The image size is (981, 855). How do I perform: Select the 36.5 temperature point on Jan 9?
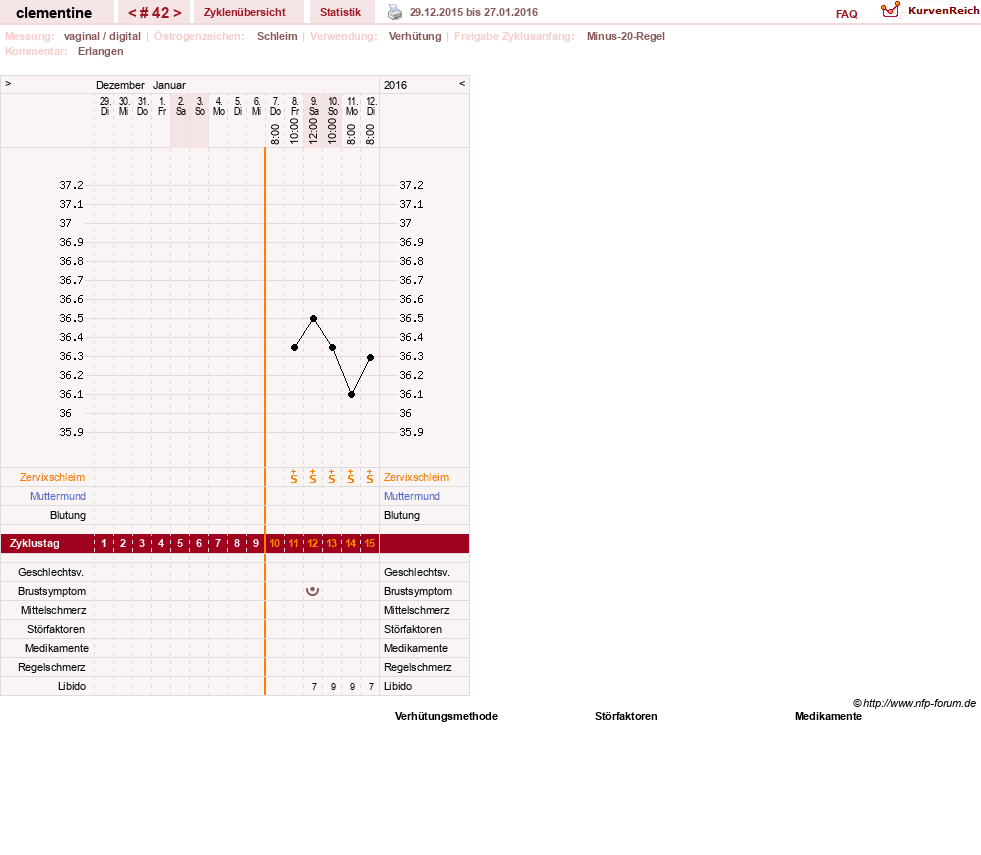313,318
